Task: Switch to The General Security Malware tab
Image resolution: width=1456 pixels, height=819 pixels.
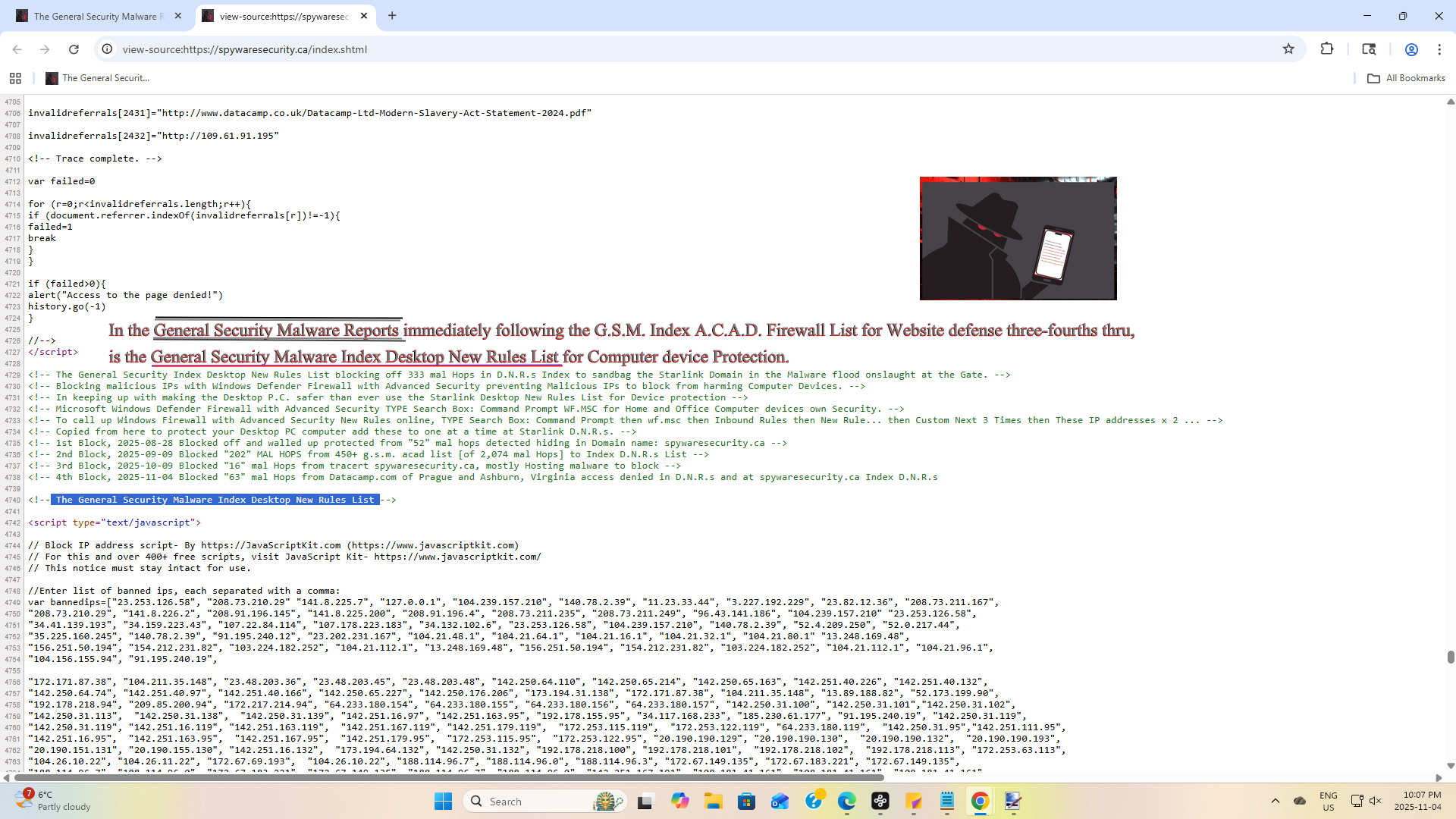Action: coord(95,16)
